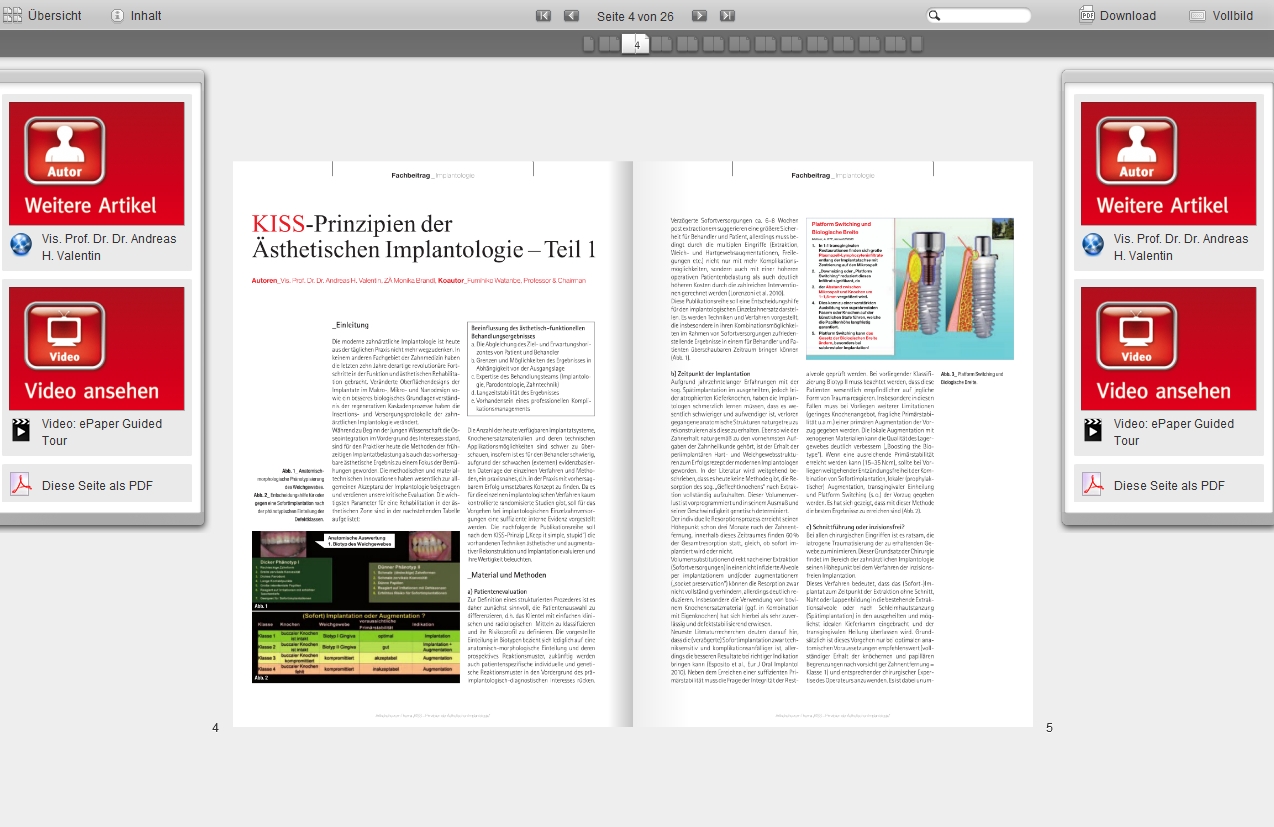Click the left panel 'Autor Weitere Artikel' banner
1274x827 pixels.
click(x=97, y=164)
